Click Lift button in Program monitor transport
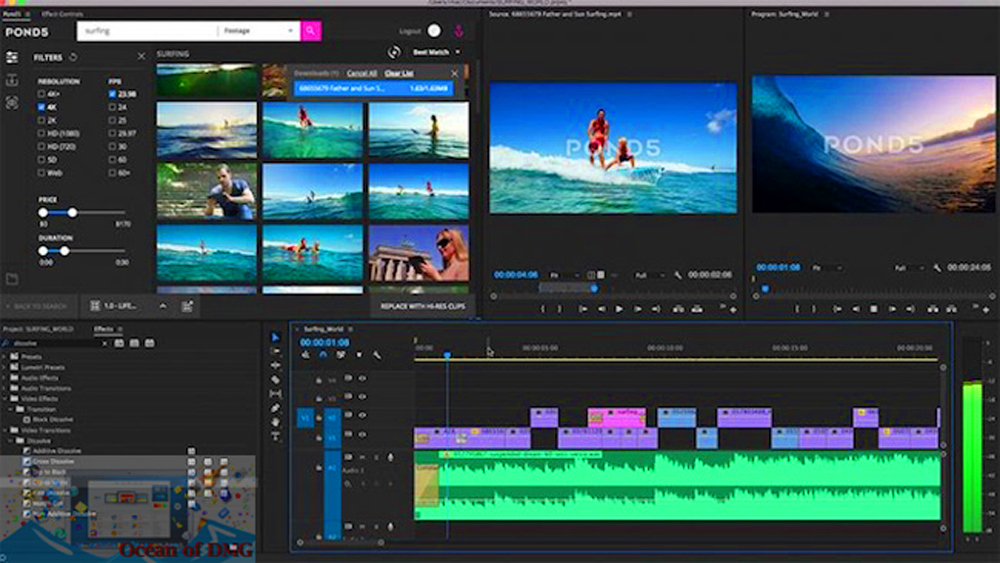The image size is (1000, 563). (933, 309)
